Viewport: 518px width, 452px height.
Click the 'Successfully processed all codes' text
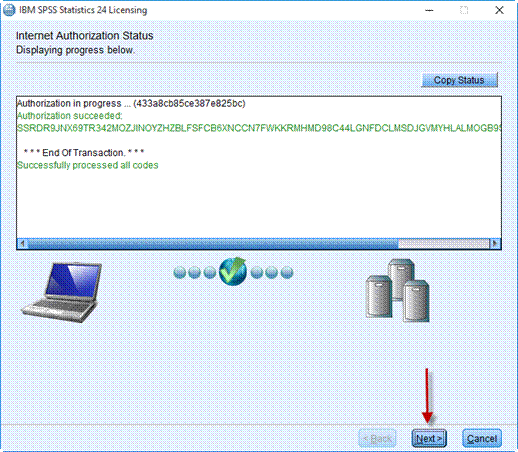click(88, 165)
